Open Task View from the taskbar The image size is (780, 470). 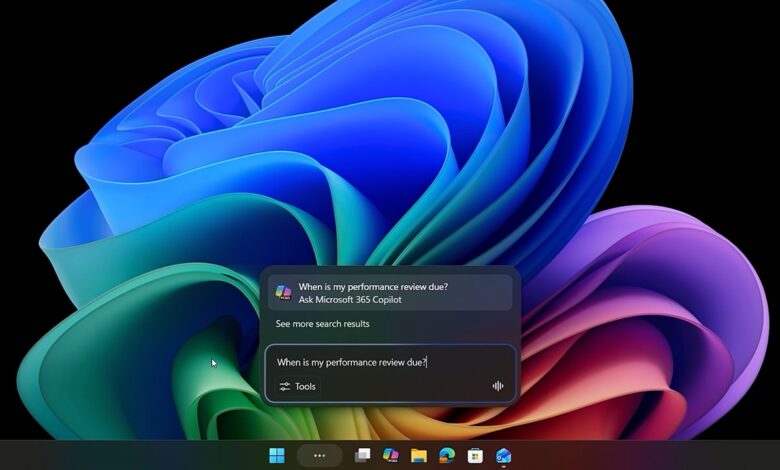coord(362,455)
